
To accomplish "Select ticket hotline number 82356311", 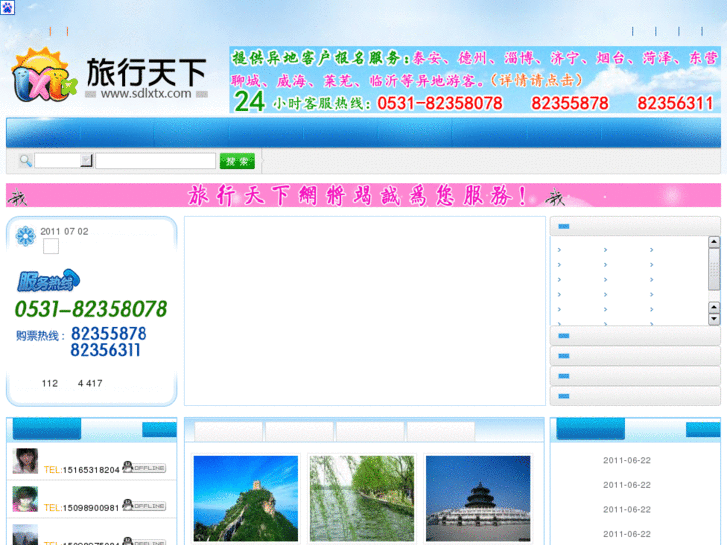I will pos(105,350).
